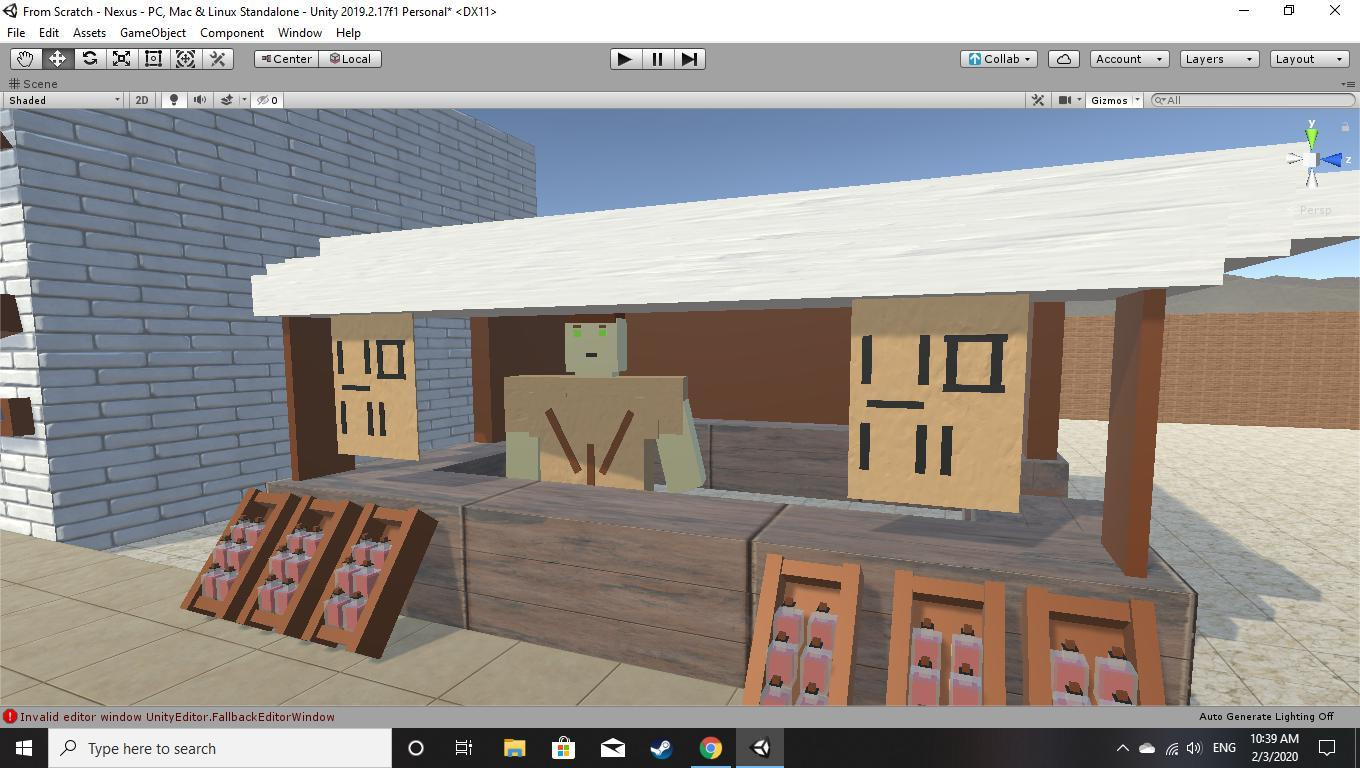Open the GameObject menu

point(153,33)
